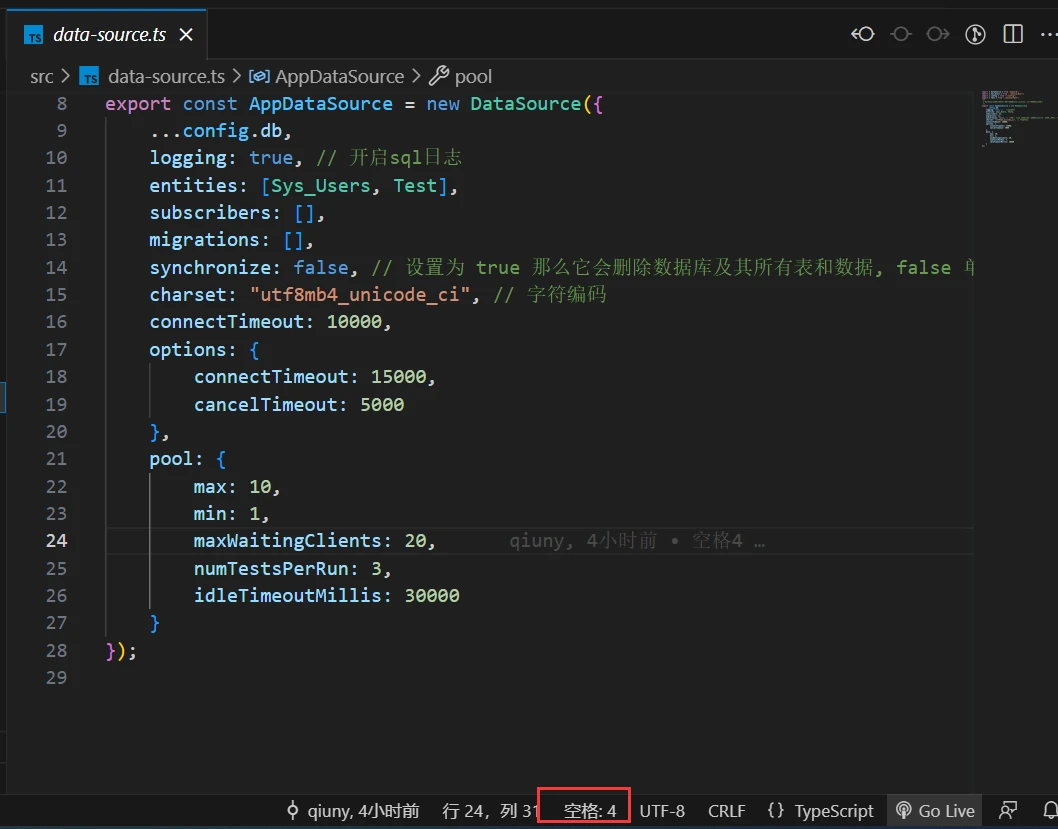
Task: Open the source control graph icon
Action: tap(975, 34)
